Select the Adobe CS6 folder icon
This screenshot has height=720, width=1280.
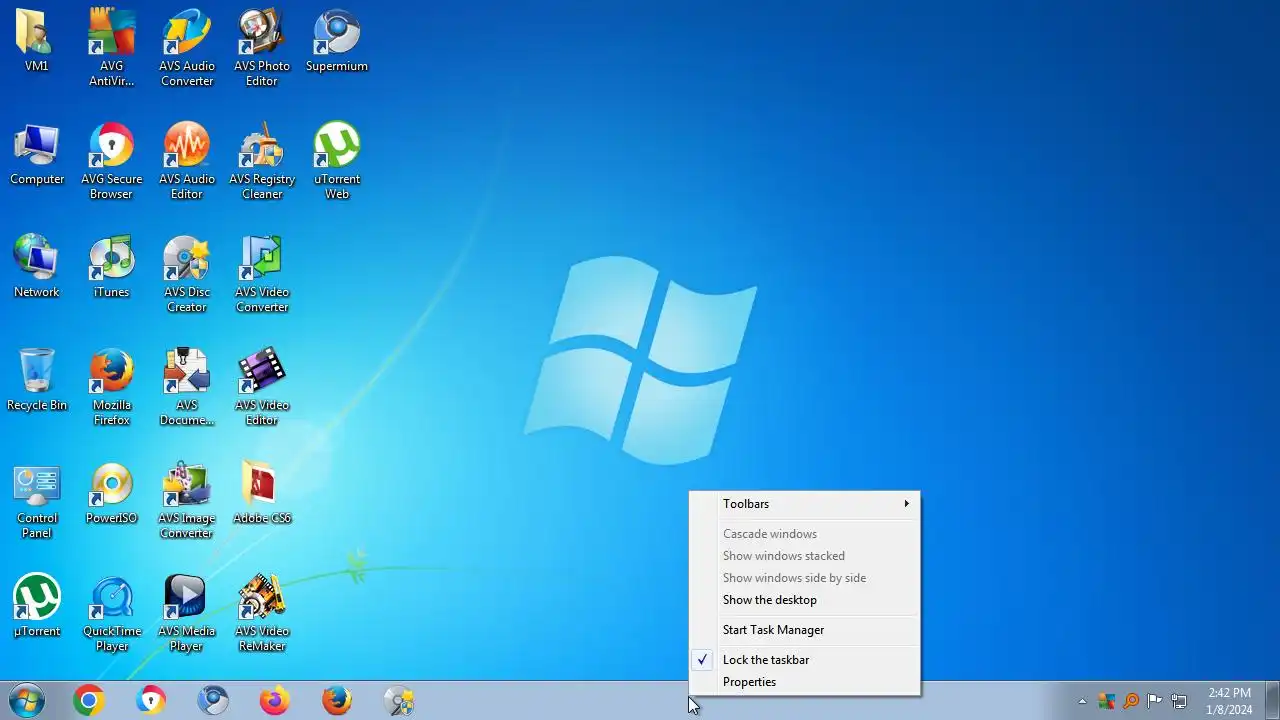click(x=262, y=492)
